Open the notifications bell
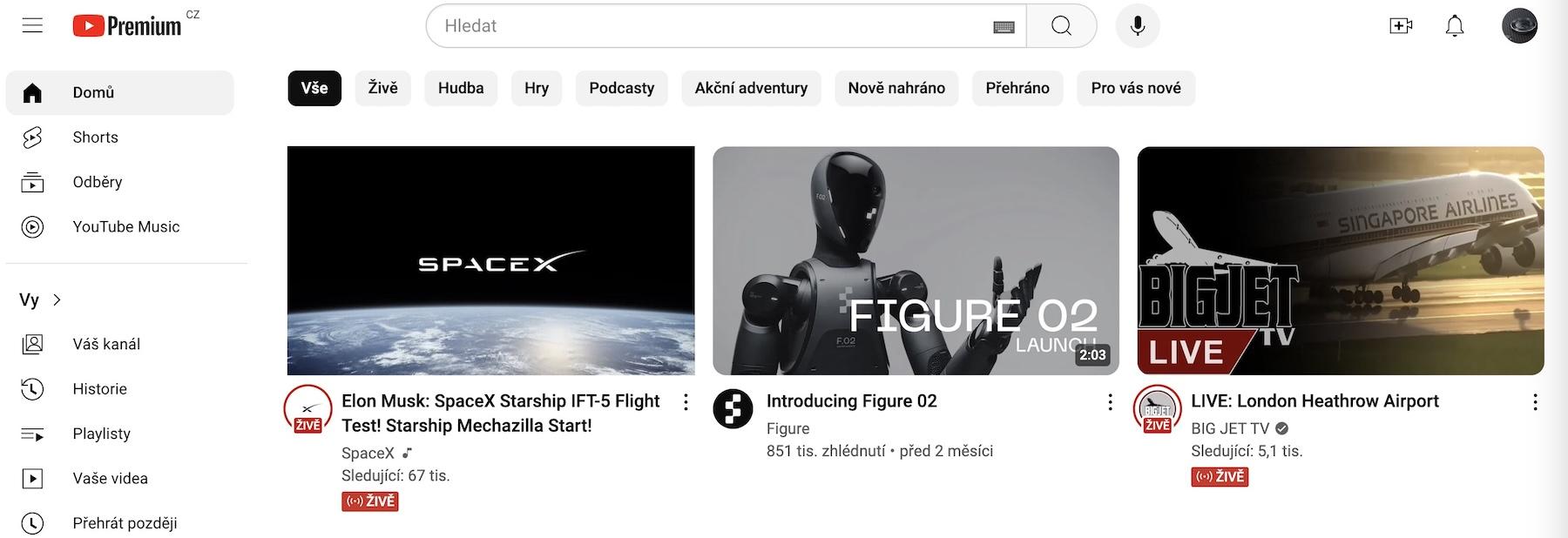The width and height of the screenshot is (1568, 538). 1455,26
